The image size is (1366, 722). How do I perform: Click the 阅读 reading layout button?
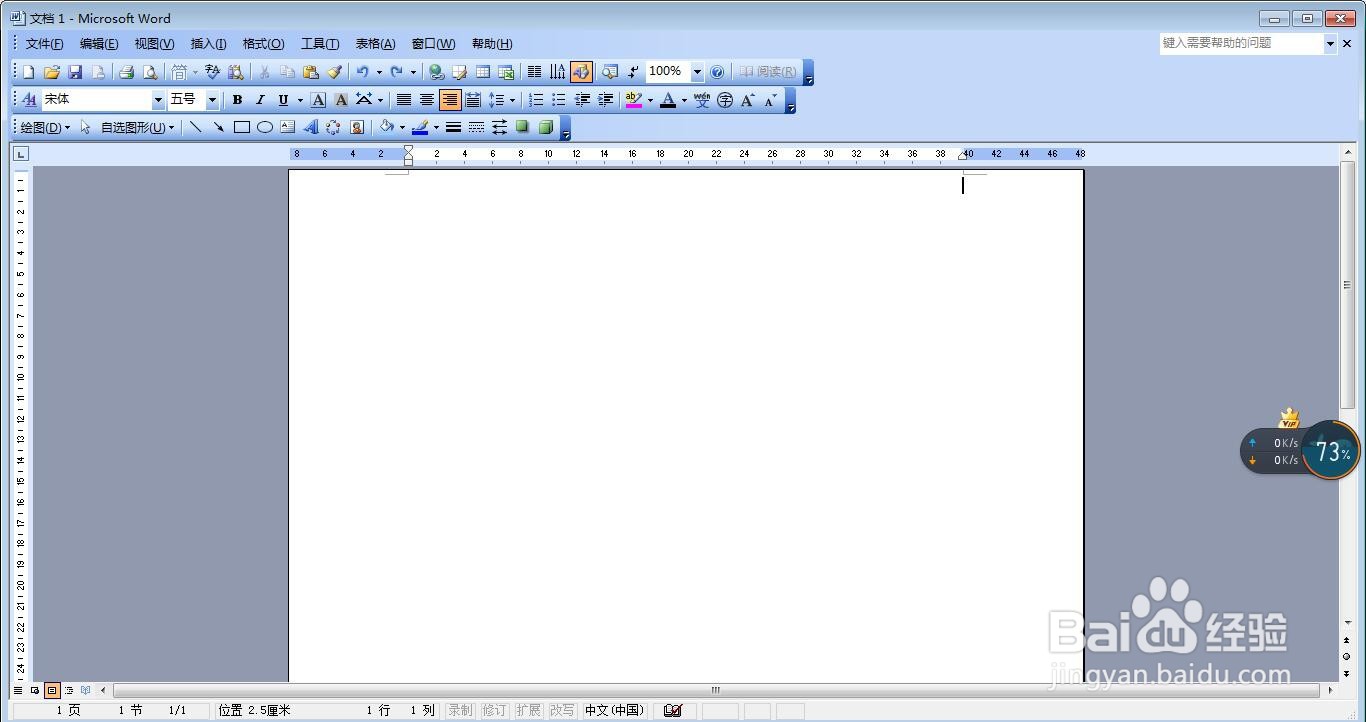pos(768,72)
